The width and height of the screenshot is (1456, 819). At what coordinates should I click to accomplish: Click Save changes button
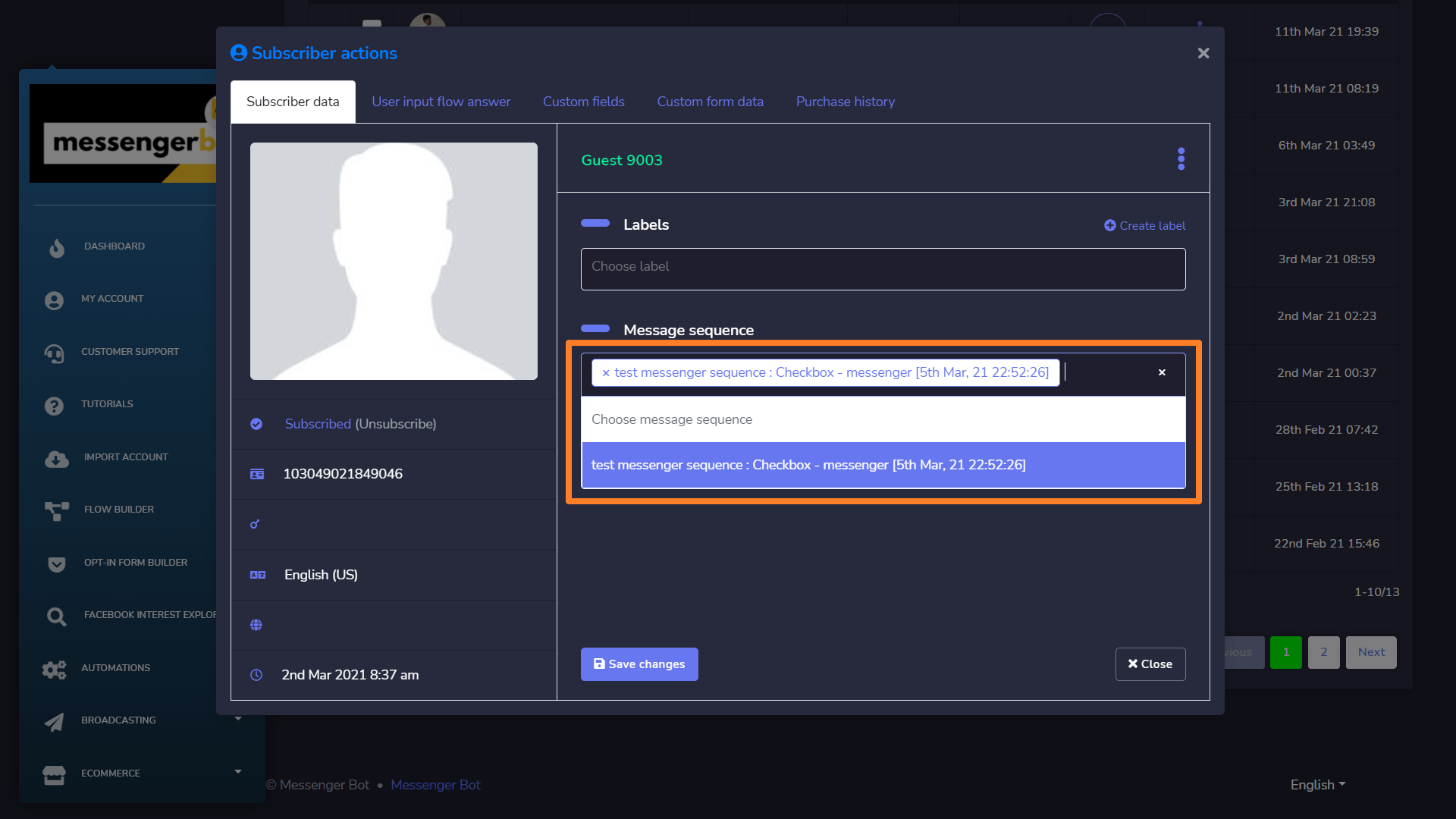[x=639, y=664]
